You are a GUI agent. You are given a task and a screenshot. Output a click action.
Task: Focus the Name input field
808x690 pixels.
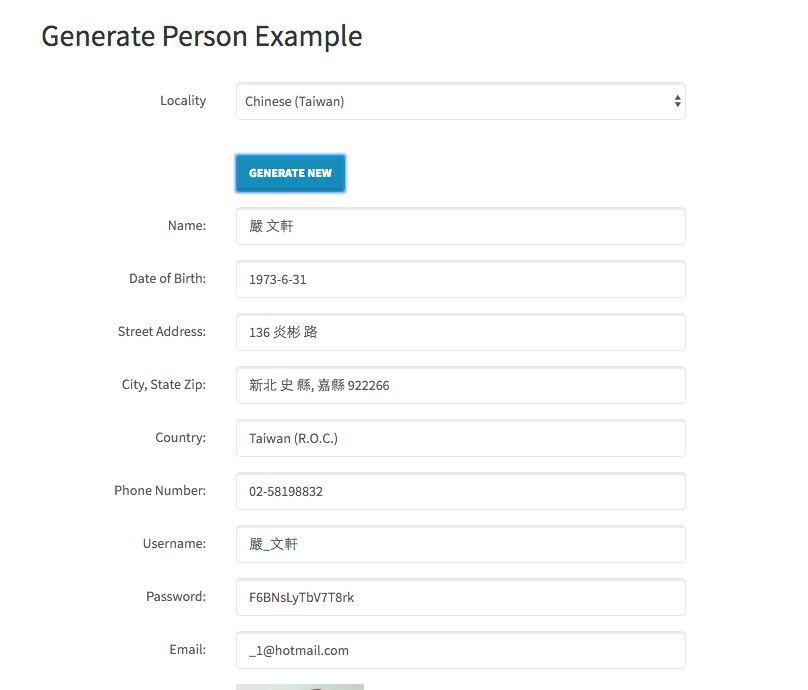(x=461, y=226)
